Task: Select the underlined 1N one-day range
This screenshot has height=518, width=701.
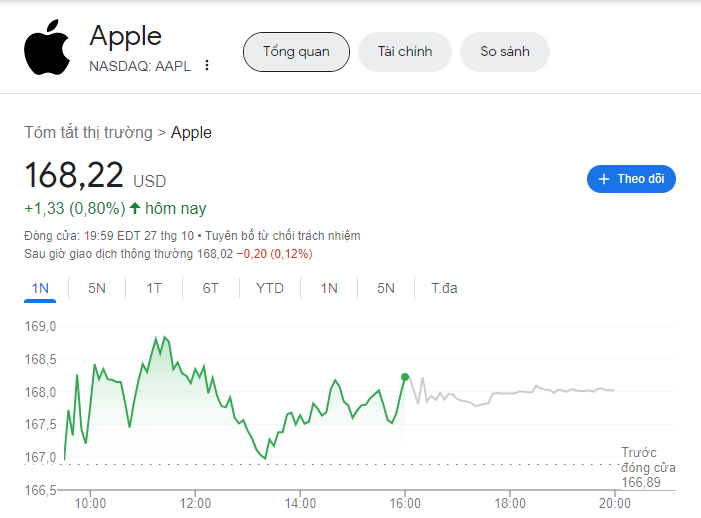Action: coord(40,288)
